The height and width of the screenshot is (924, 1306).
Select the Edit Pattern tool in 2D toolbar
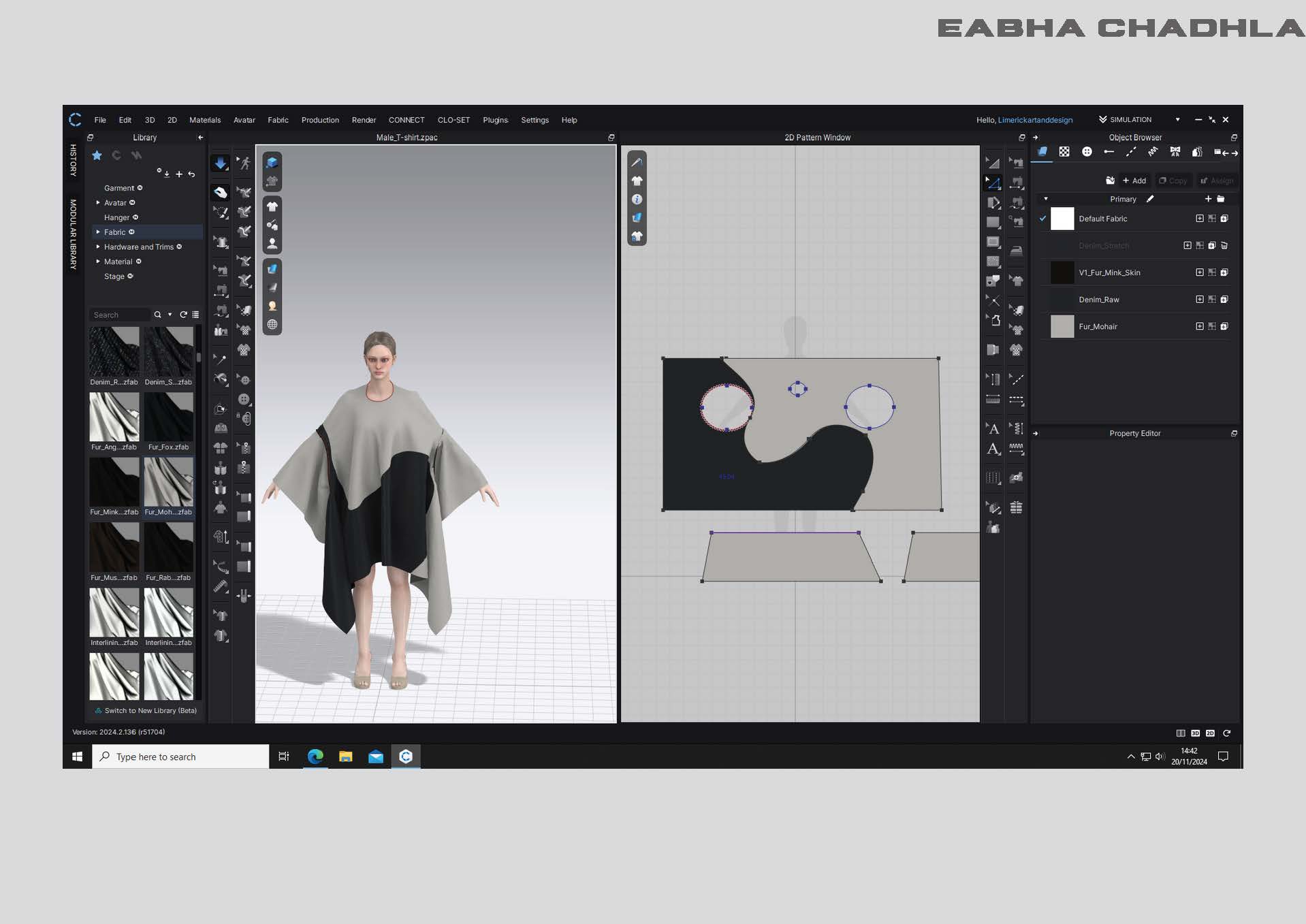coord(993,183)
